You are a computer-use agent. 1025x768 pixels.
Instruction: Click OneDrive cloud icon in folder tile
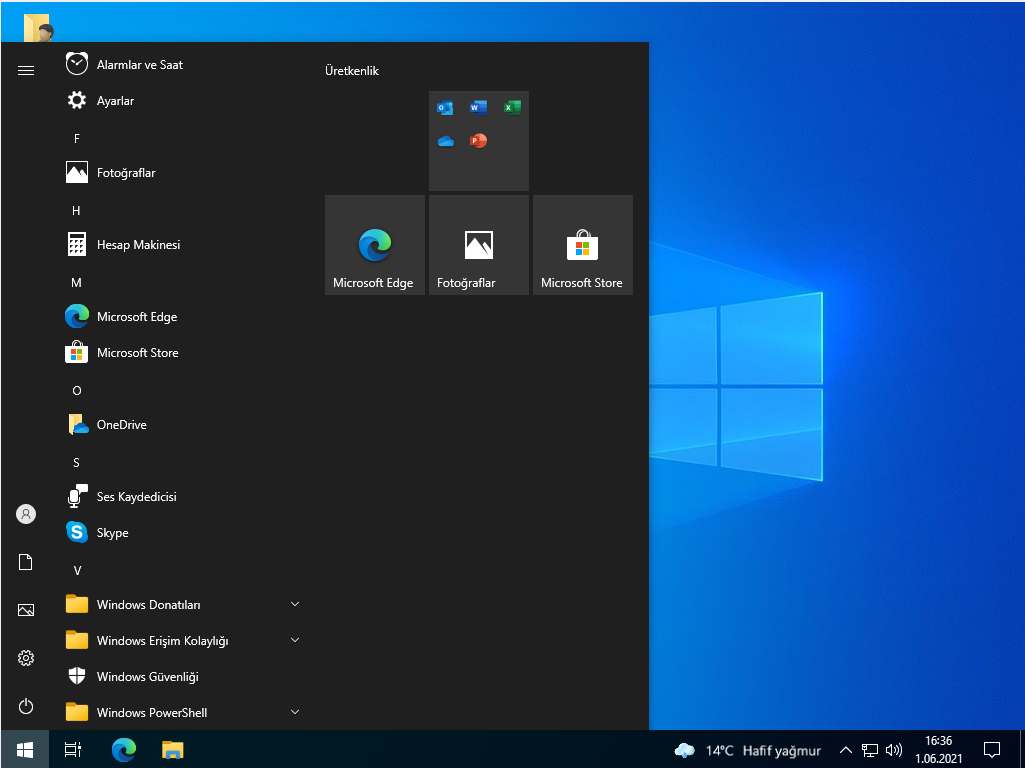pos(446,141)
